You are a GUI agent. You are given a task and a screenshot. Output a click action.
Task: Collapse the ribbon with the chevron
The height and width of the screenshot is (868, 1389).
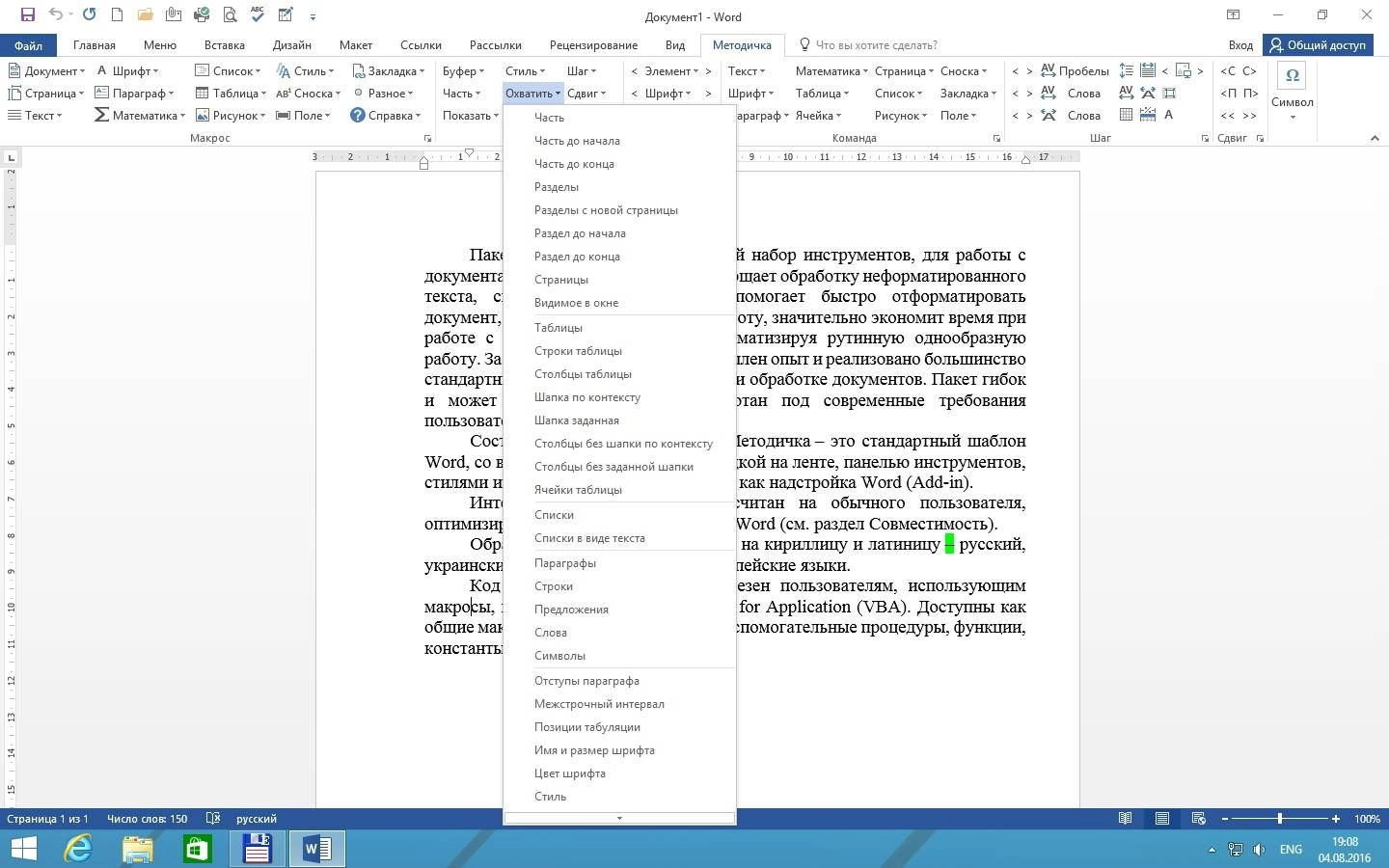(x=1374, y=138)
